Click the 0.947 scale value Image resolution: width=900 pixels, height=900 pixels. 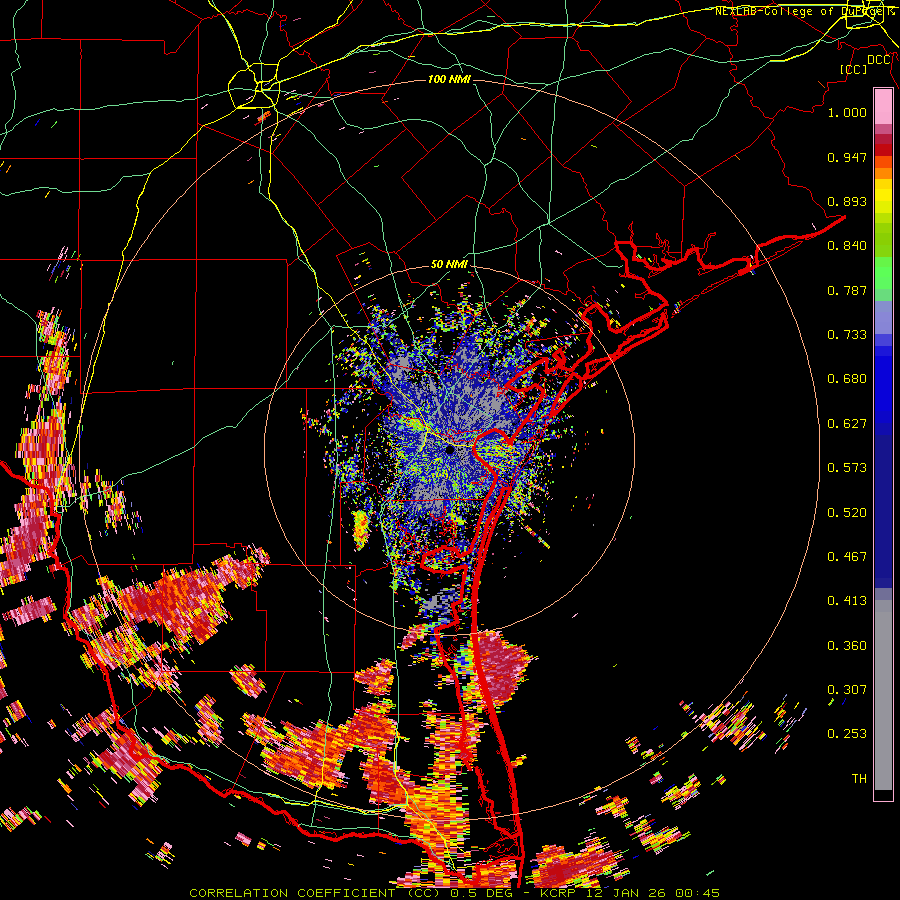847,157
